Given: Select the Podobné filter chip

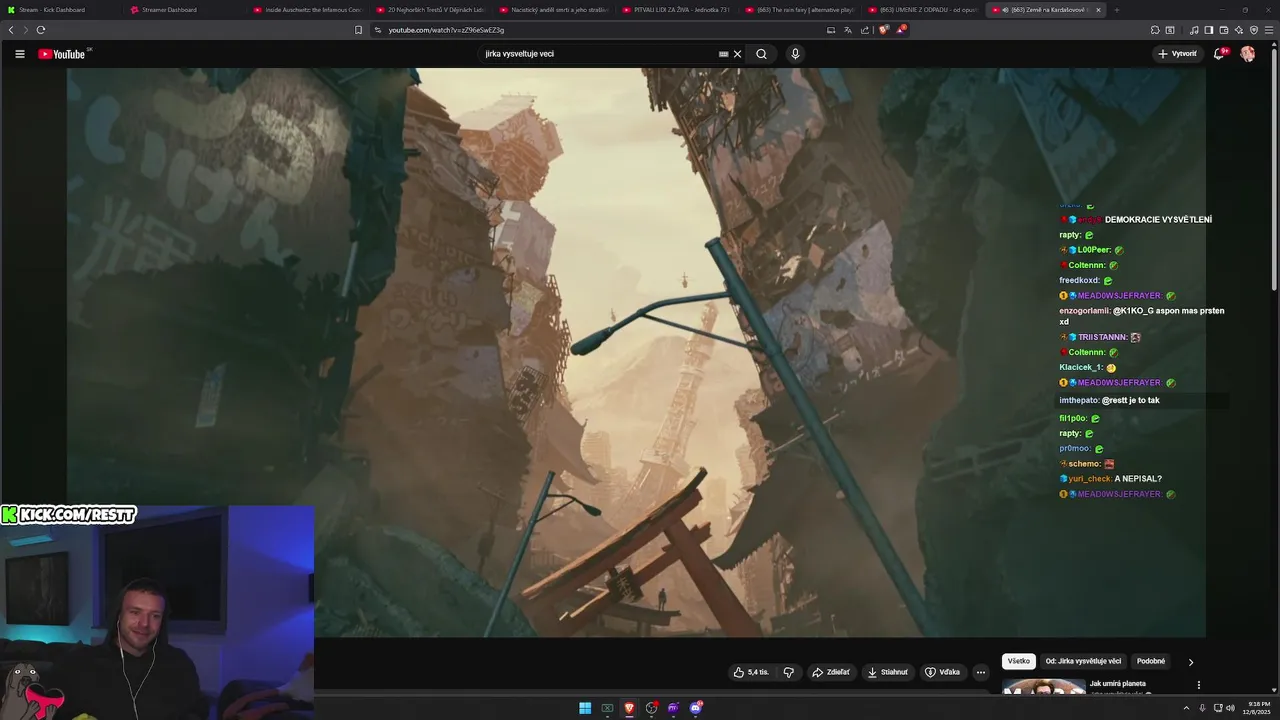Looking at the screenshot, I should pyautogui.click(x=1151, y=661).
